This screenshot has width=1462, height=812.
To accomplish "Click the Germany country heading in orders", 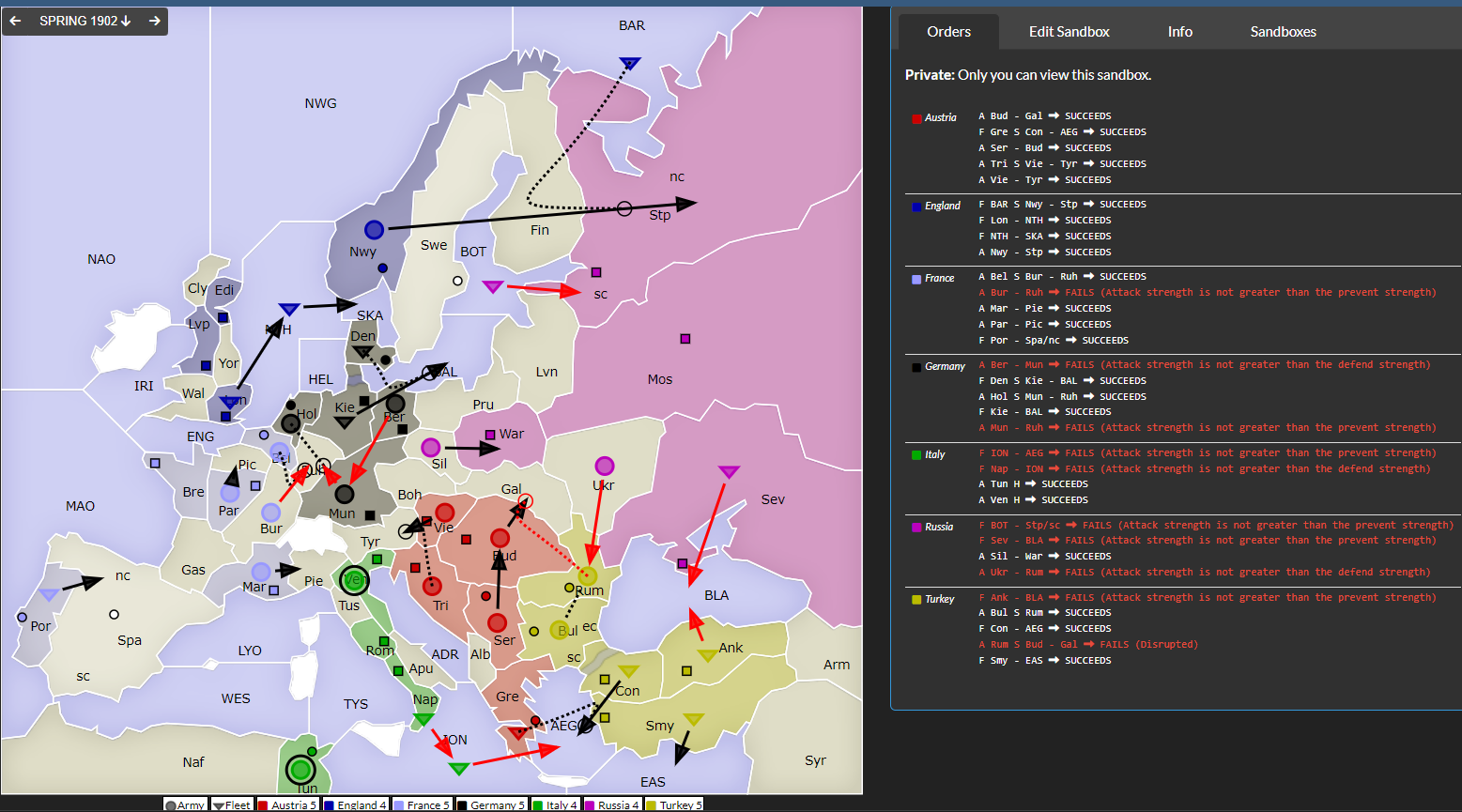I will [x=945, y=366].
